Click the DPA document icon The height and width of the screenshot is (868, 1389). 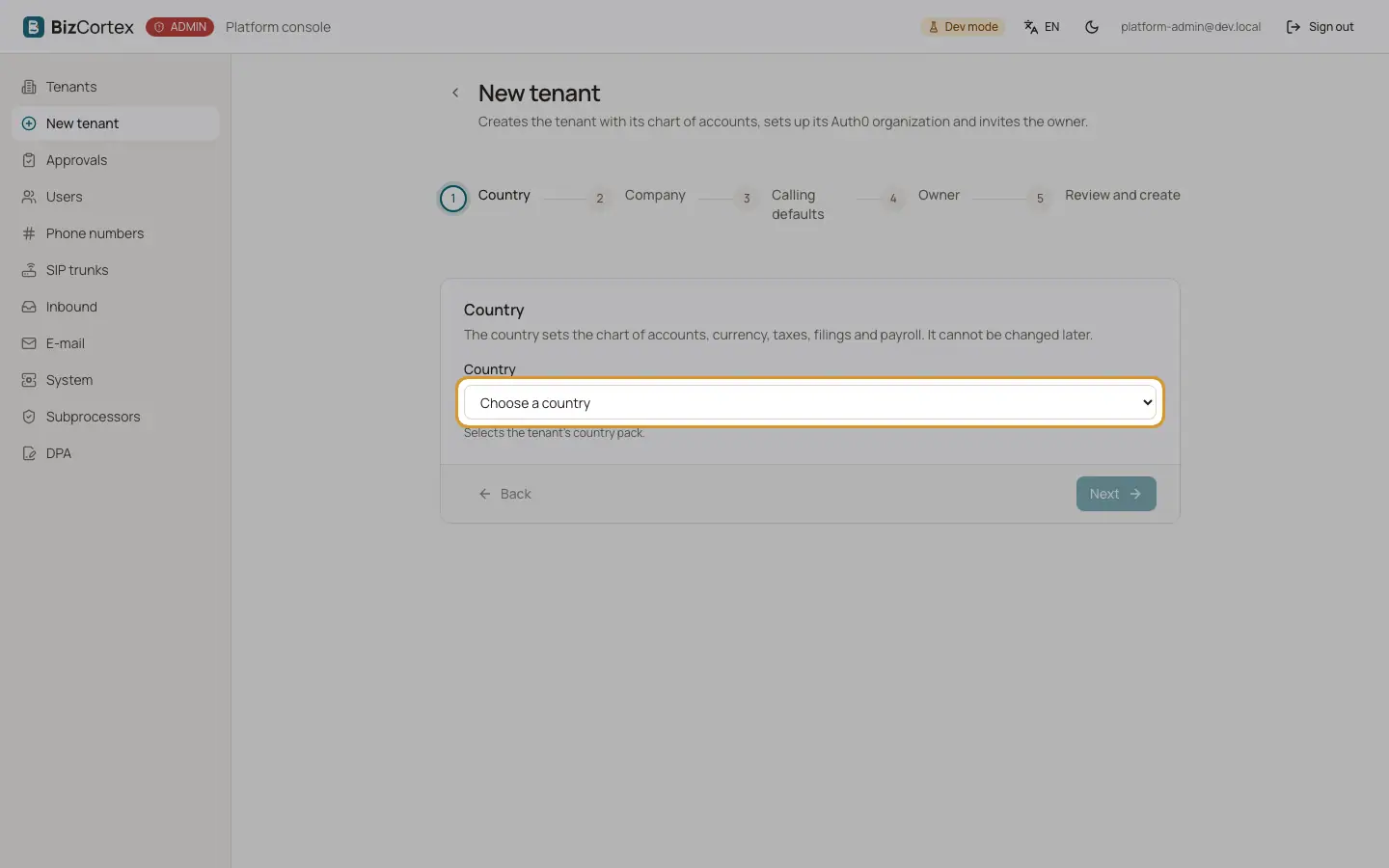(29, 453)
